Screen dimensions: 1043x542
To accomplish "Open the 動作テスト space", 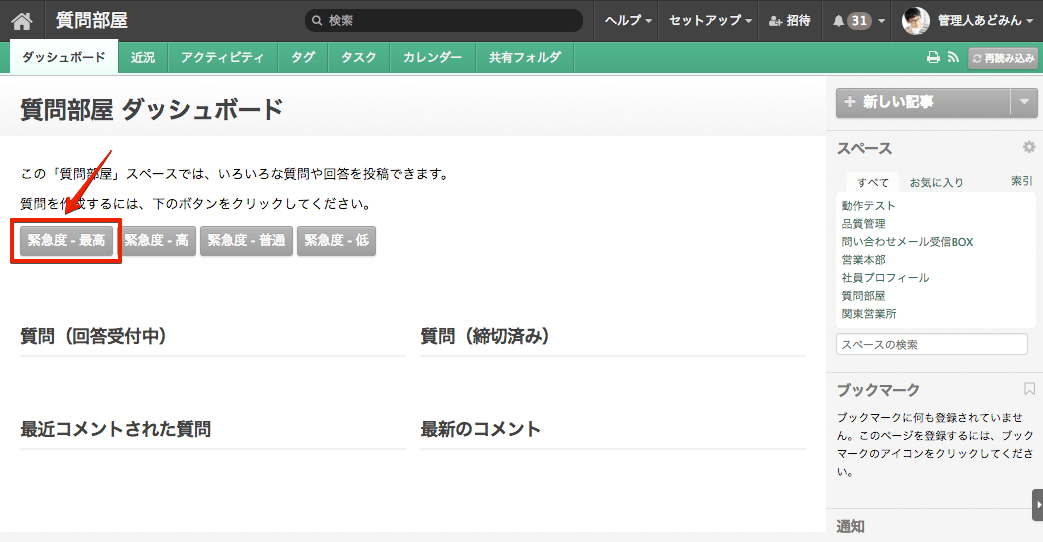I will tap(868, 205).
